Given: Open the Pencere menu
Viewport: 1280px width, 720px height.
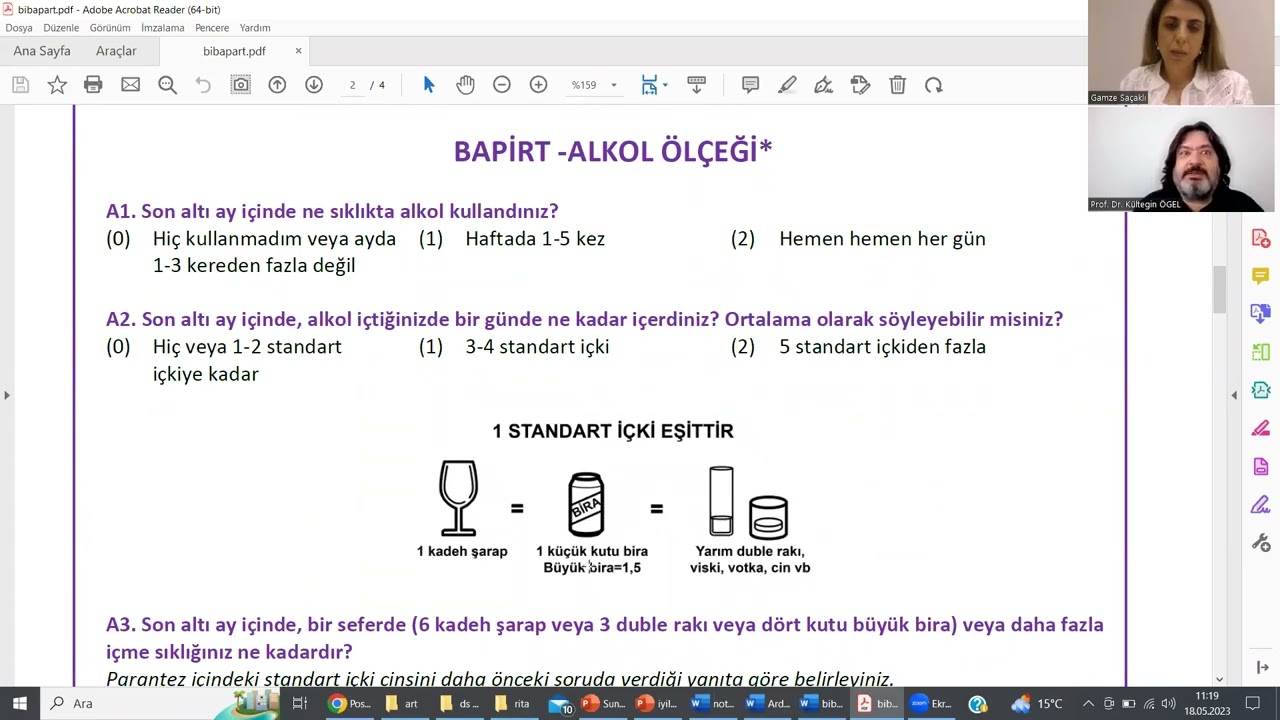Looking at the screenshot, I should click(x=212, y=28).
